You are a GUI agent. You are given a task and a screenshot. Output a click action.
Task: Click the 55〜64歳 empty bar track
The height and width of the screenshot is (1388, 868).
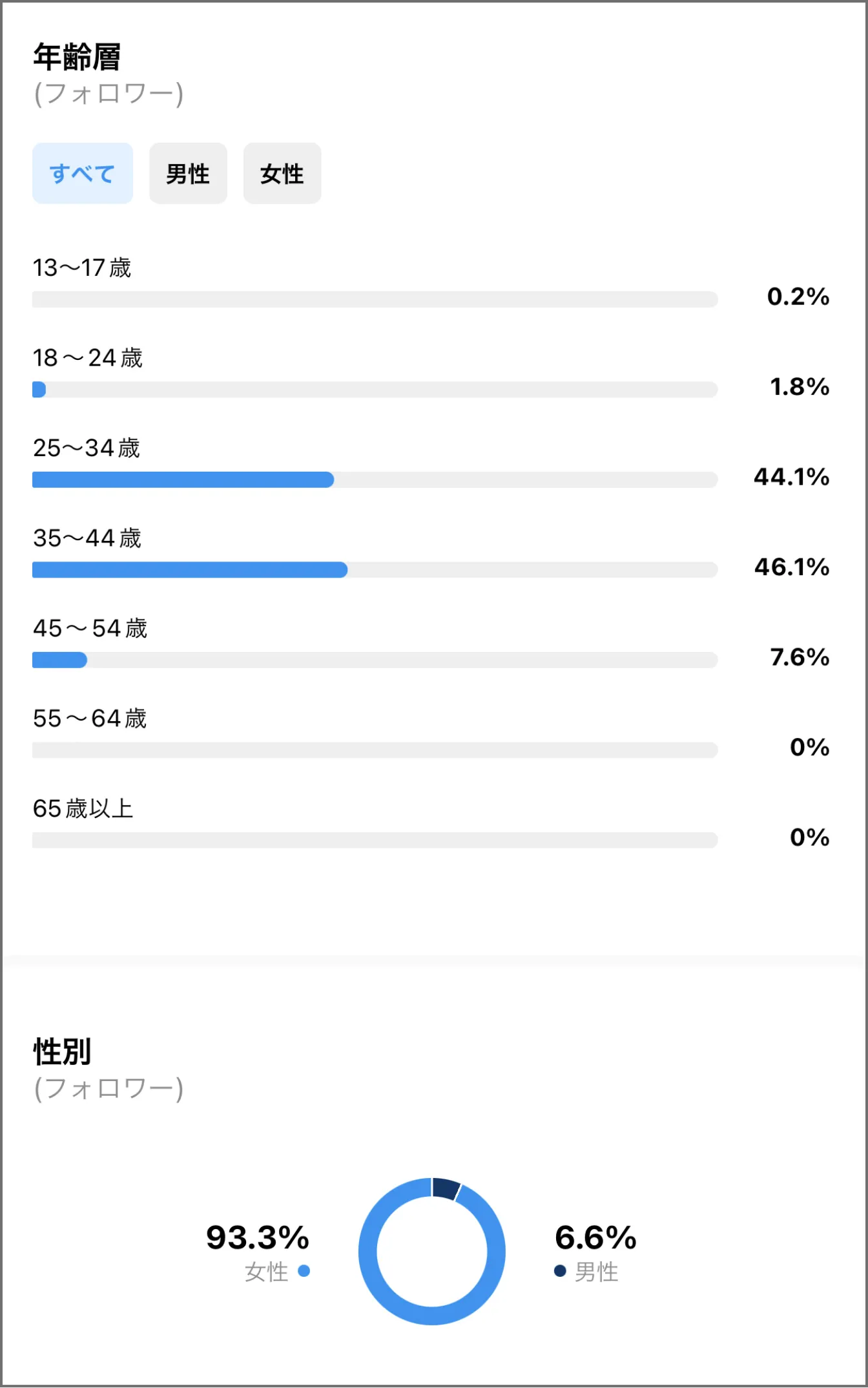coord(375,750)
